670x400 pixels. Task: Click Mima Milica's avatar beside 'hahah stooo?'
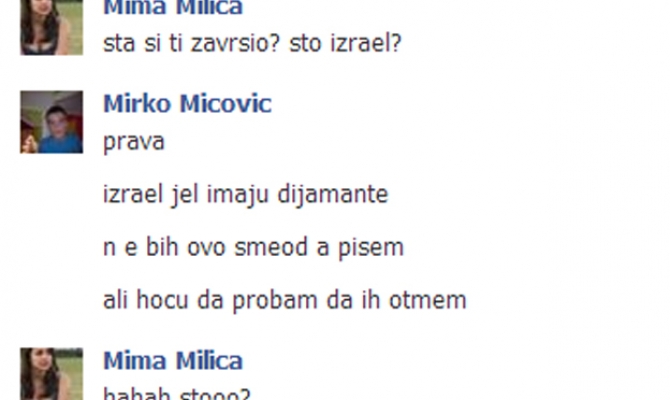coord(52,374)
